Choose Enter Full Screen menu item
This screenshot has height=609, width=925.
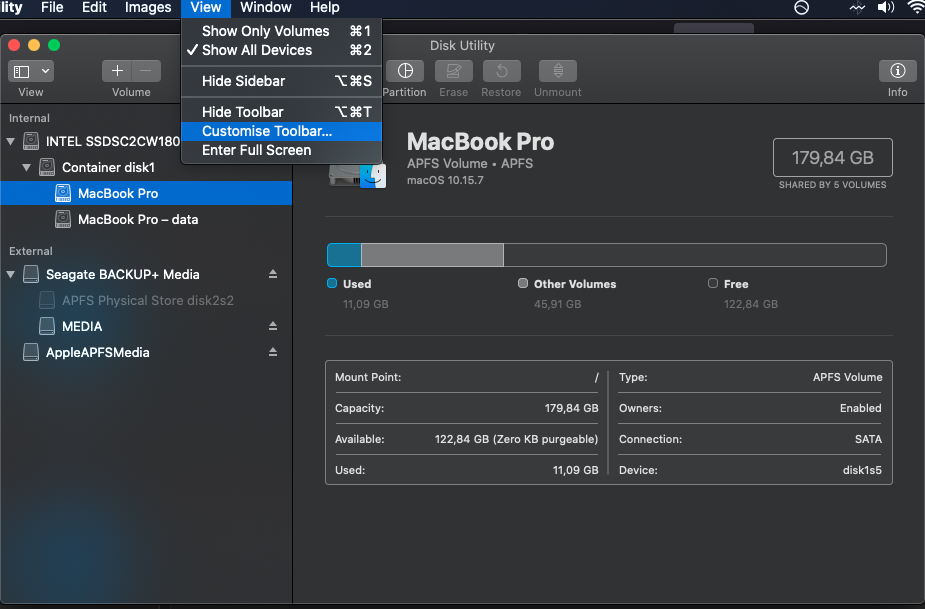click(x=282, y=150)
